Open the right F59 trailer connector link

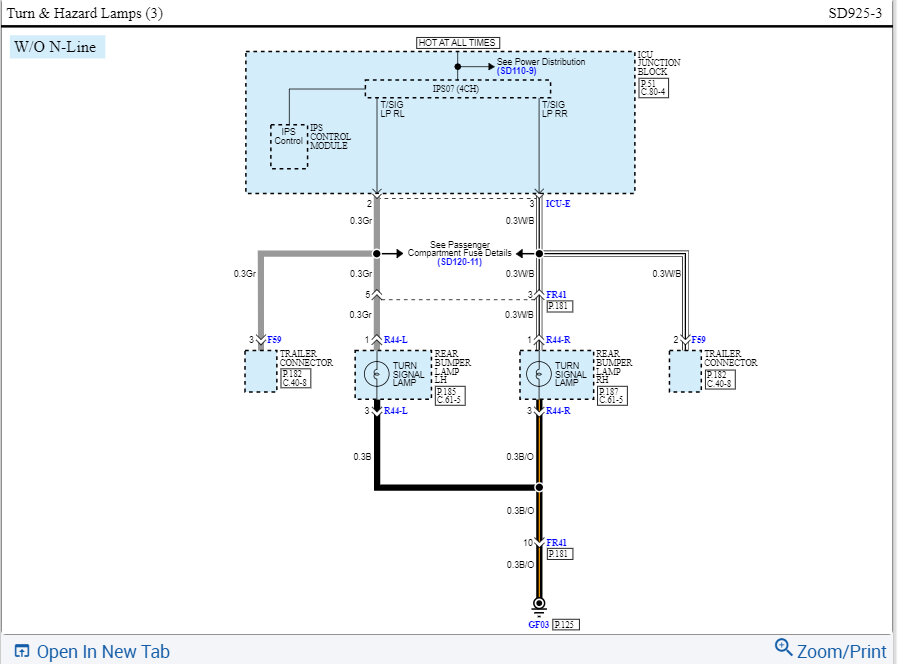[698, 340]
